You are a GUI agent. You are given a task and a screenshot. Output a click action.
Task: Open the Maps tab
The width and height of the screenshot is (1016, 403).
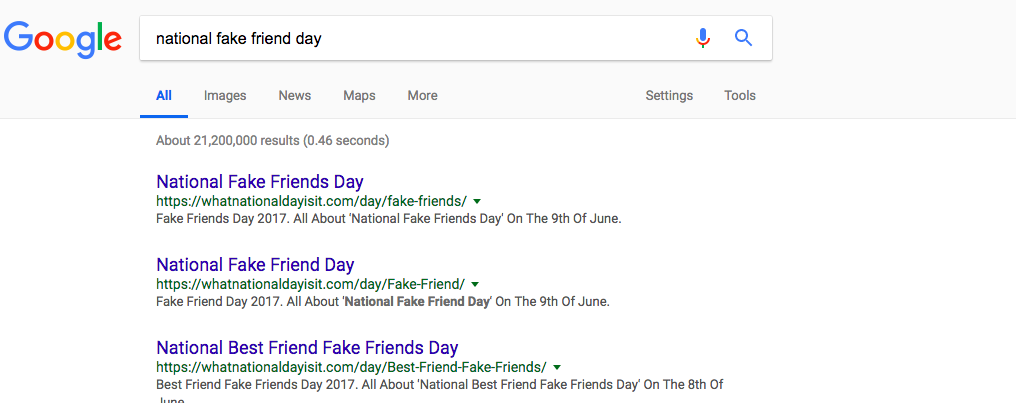tap(359, 95)
